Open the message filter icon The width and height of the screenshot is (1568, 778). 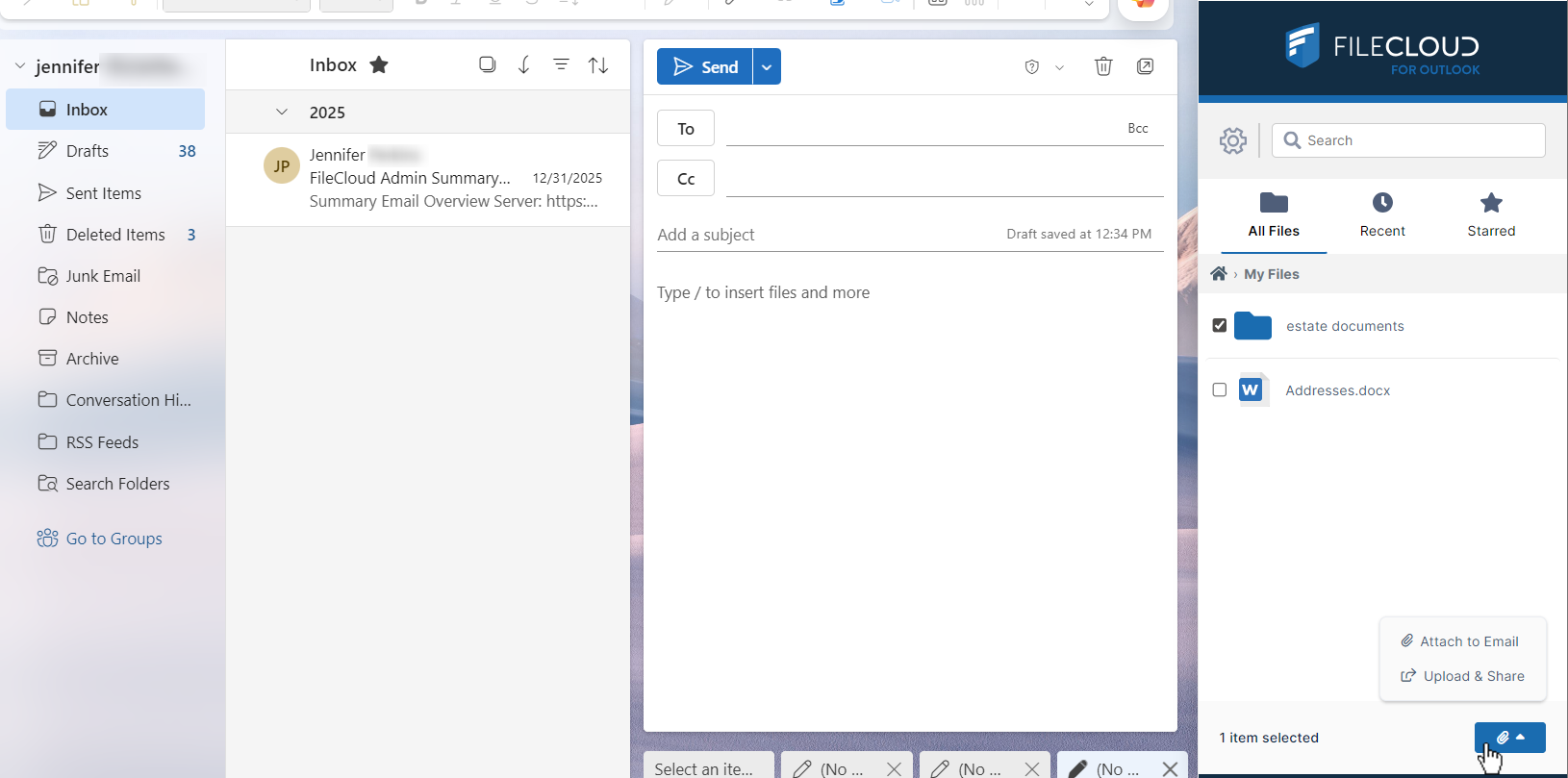[x=561, y=64]
